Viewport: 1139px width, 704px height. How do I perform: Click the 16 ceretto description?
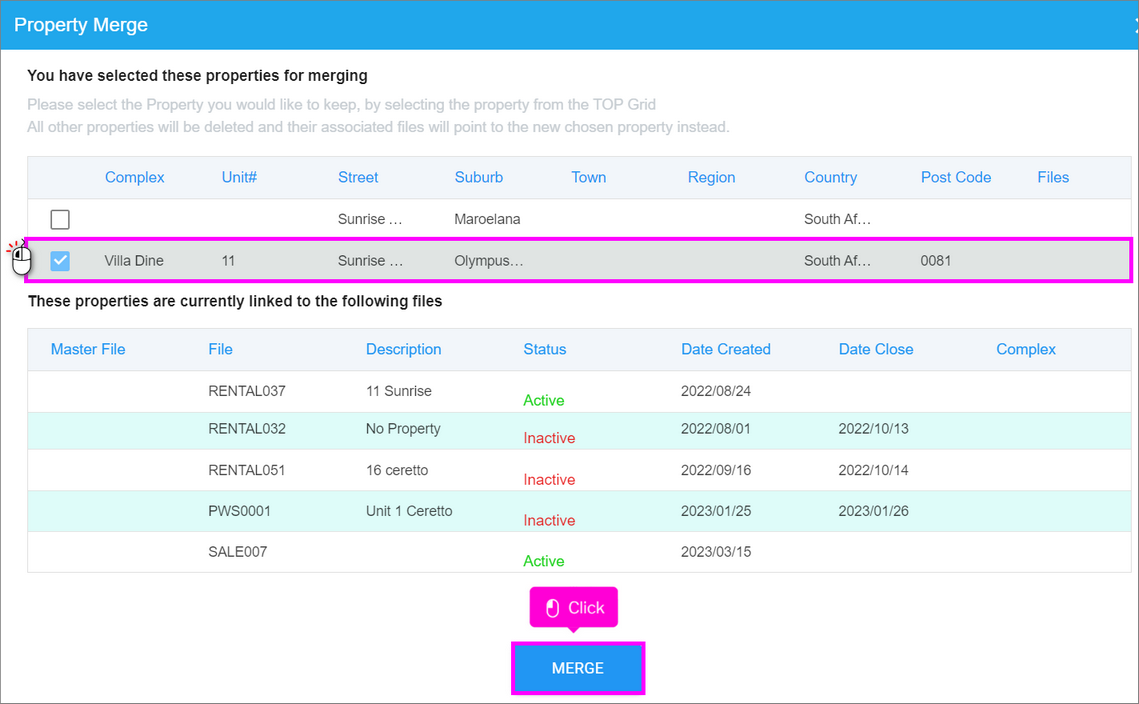tap(397, 470)
